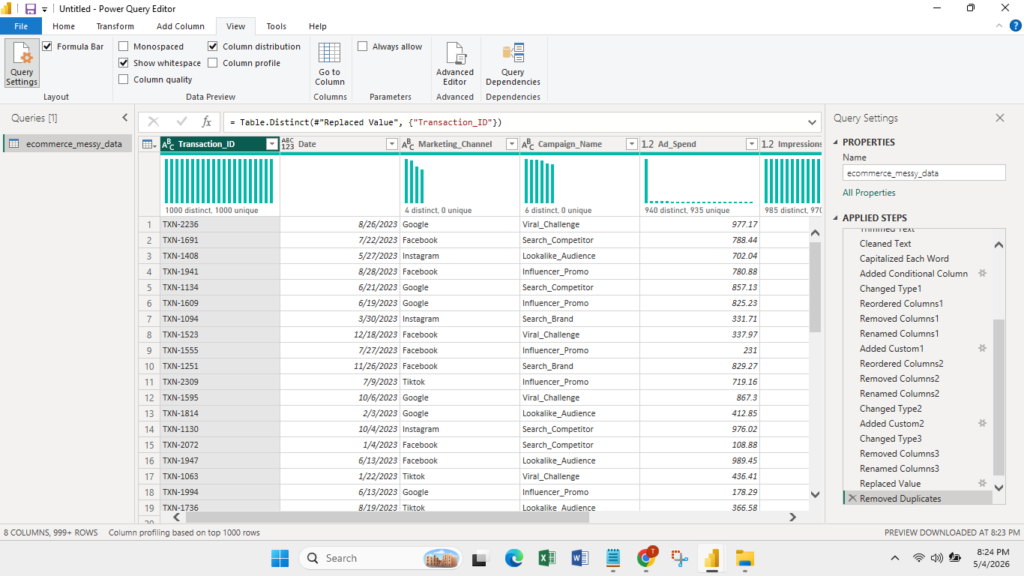Click Ad_Spend decimal type icon
This screenshot has width=1024, height=576.
click(x=647, y=144)
